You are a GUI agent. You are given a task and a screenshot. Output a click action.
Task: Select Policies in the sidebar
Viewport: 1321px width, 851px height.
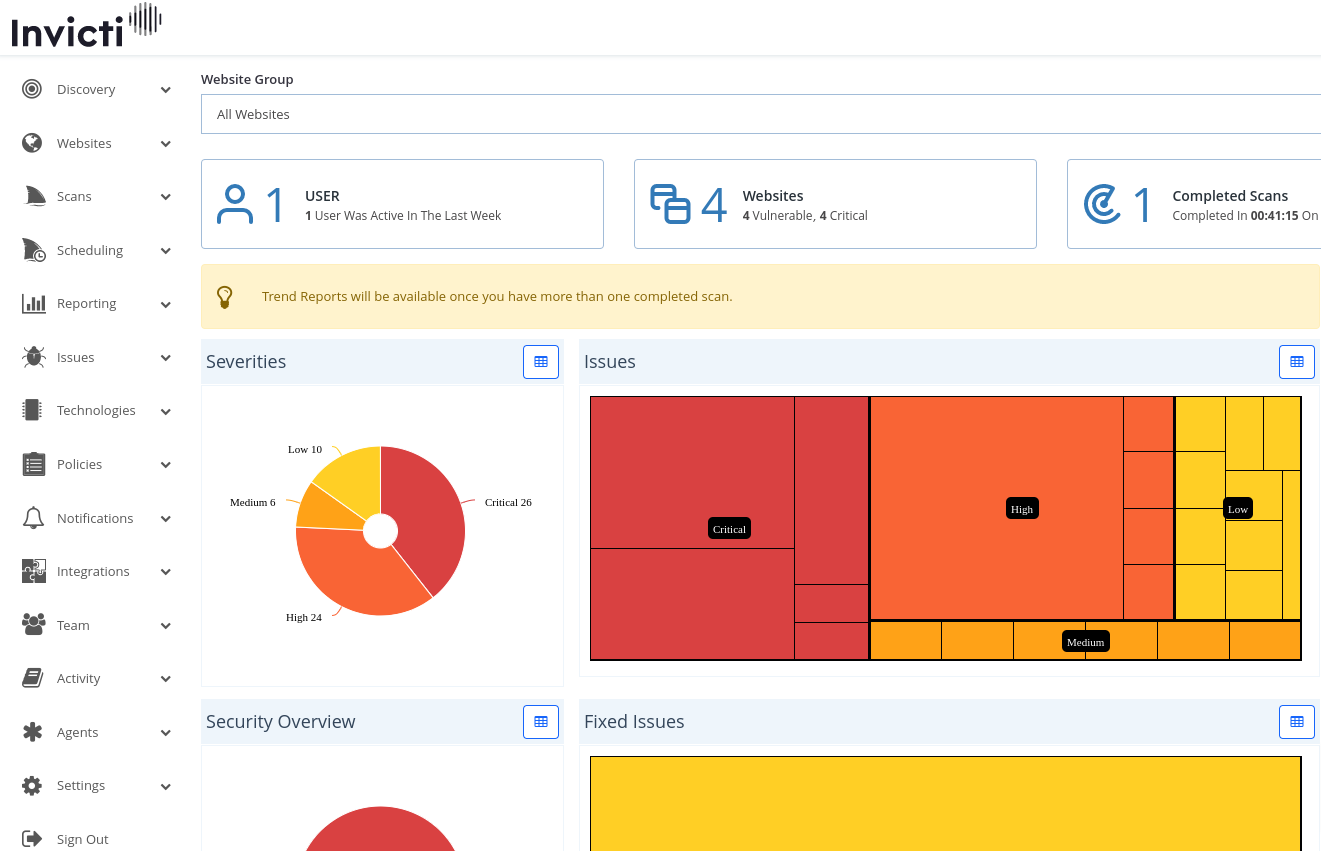pos(77,464)
